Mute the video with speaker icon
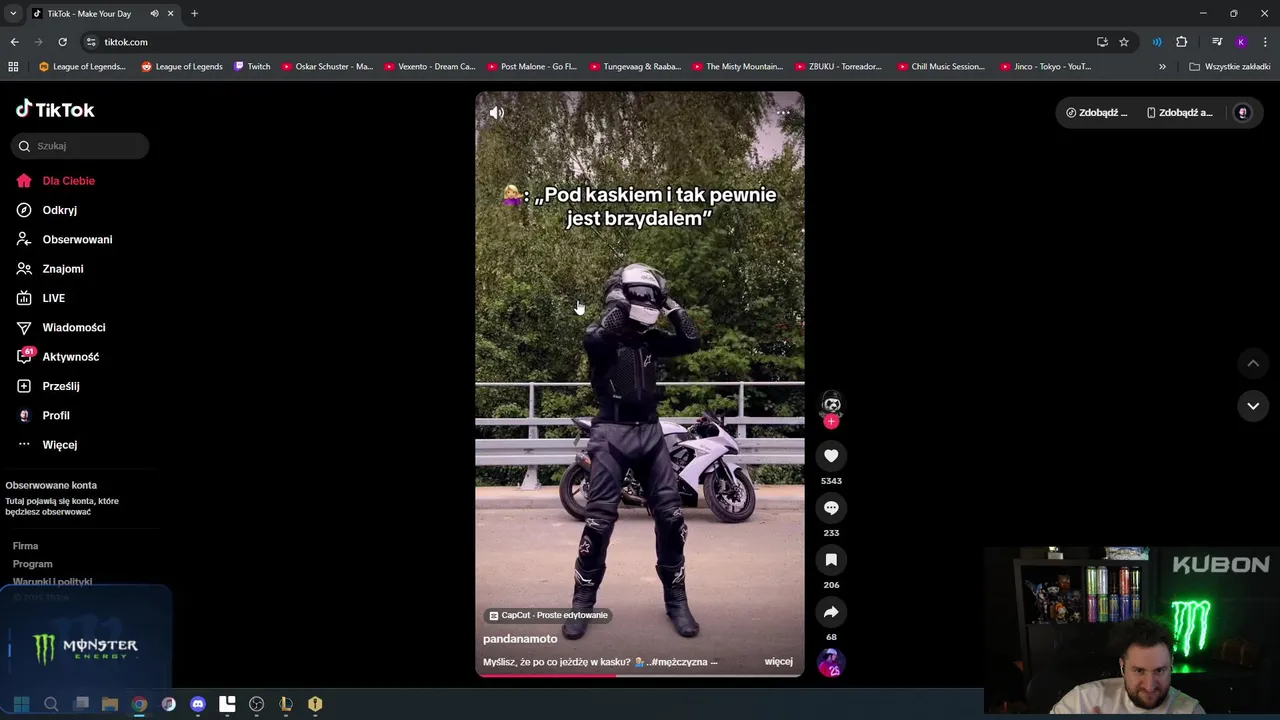Screen dimensions: 1280x720 pos(497,113)
